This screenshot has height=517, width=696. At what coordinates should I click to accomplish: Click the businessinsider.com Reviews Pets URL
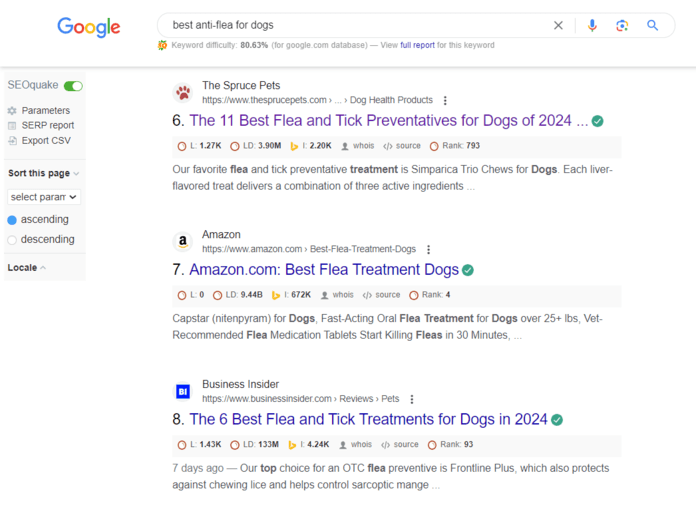click(301, 399)
